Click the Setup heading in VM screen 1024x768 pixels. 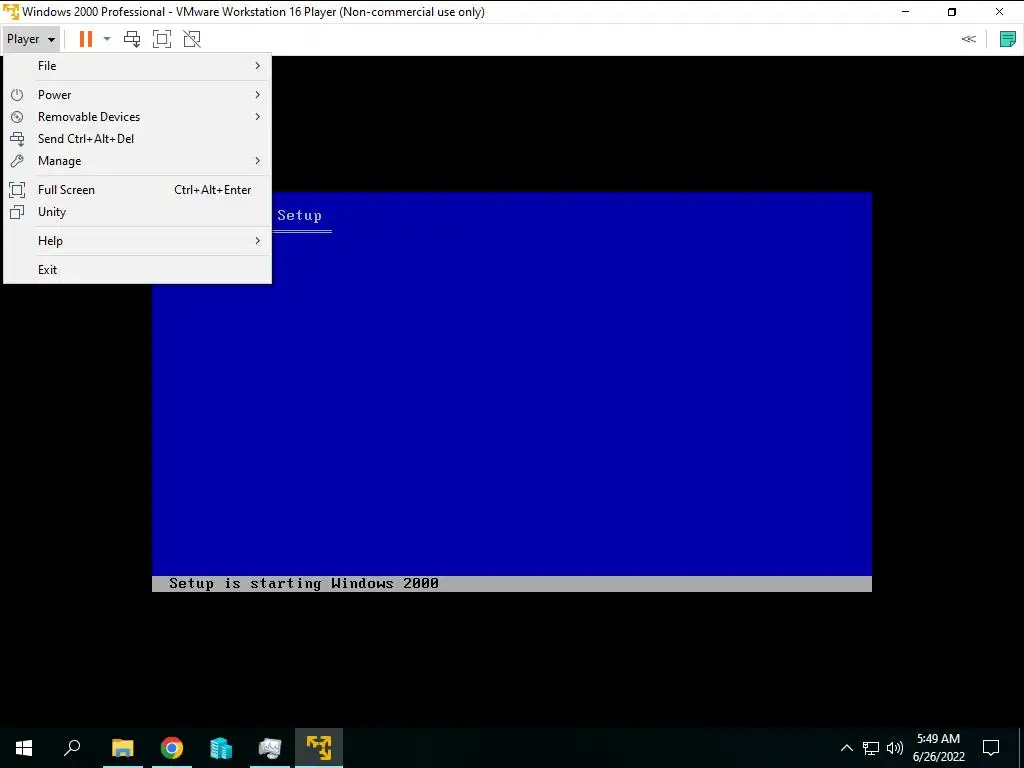tap(300, 216)
